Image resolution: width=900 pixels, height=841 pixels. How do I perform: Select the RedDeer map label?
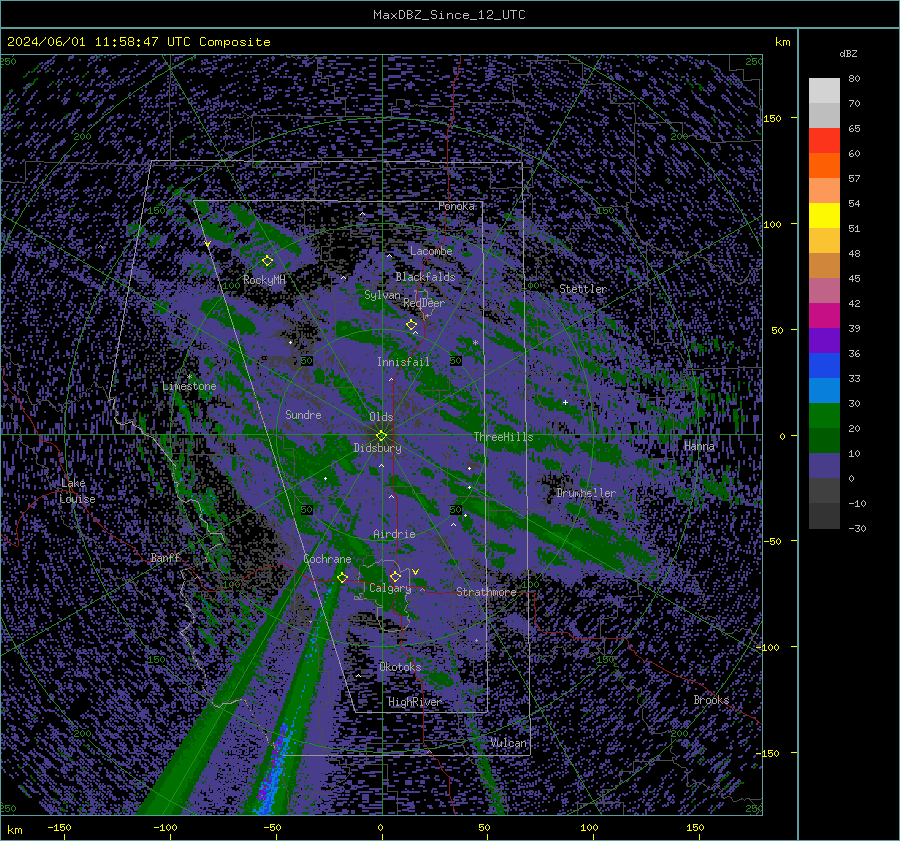(x=424, y=303)
